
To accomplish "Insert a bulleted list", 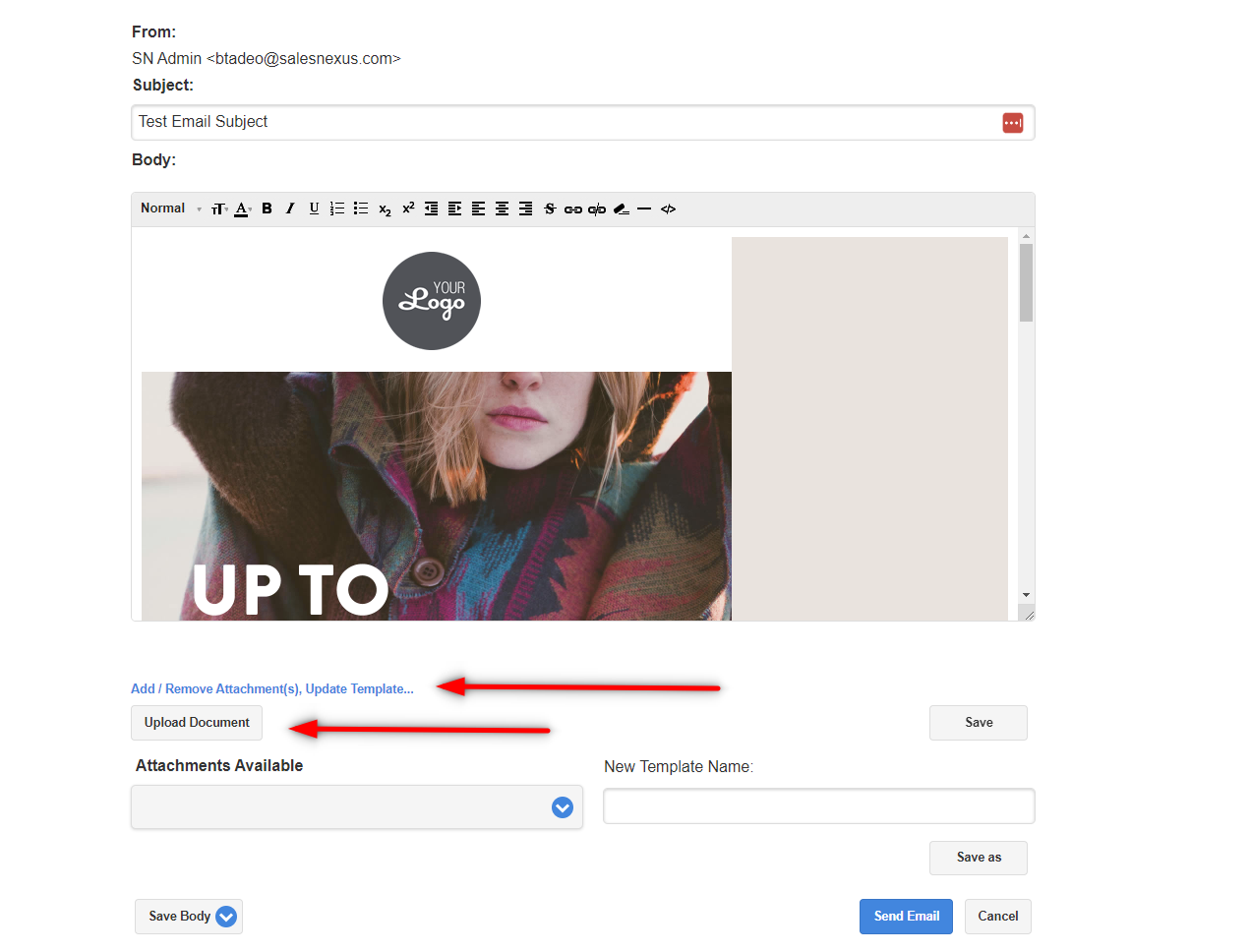I will click(361, 208).
